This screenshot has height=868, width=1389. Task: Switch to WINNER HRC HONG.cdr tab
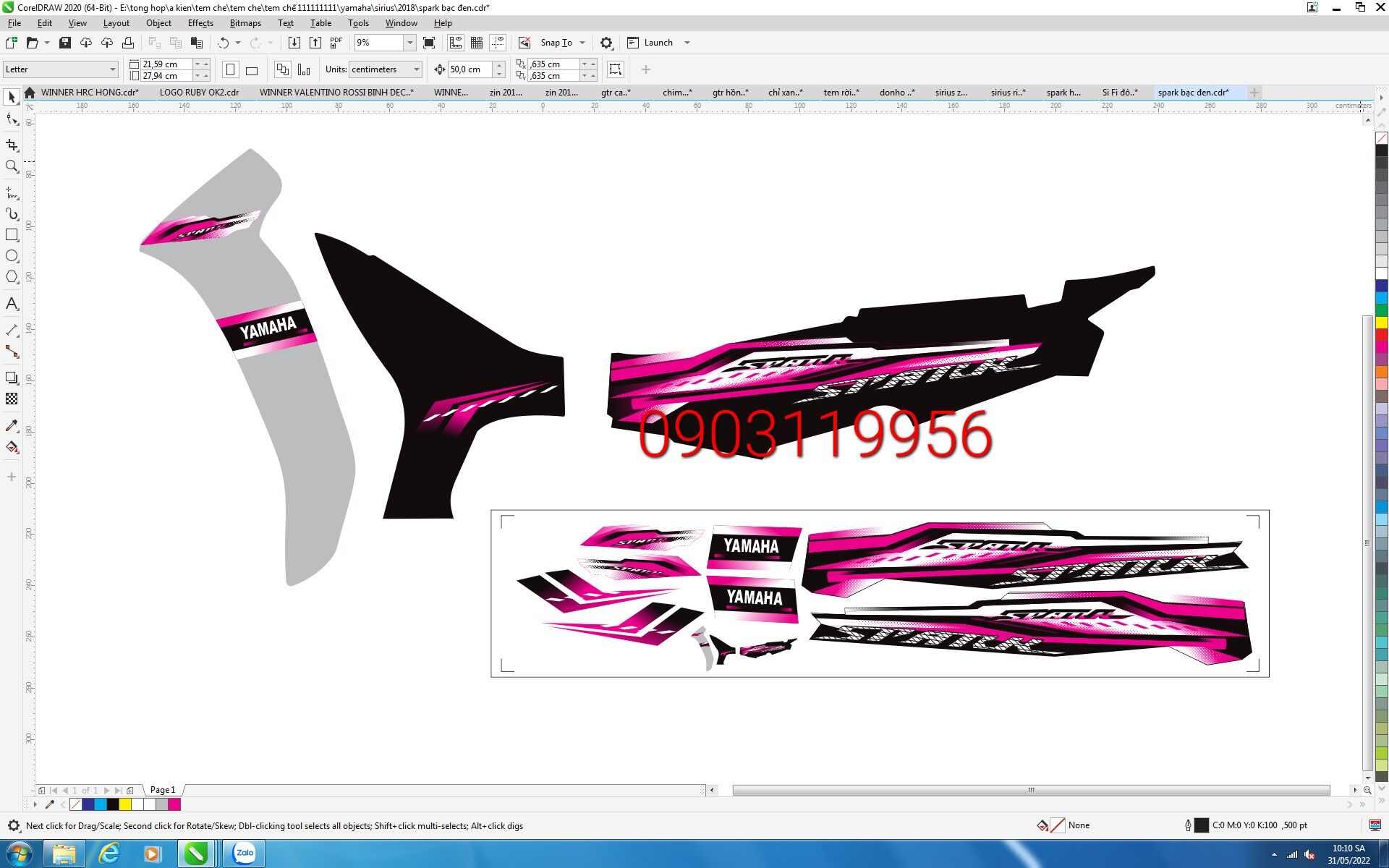pos(90,93)
